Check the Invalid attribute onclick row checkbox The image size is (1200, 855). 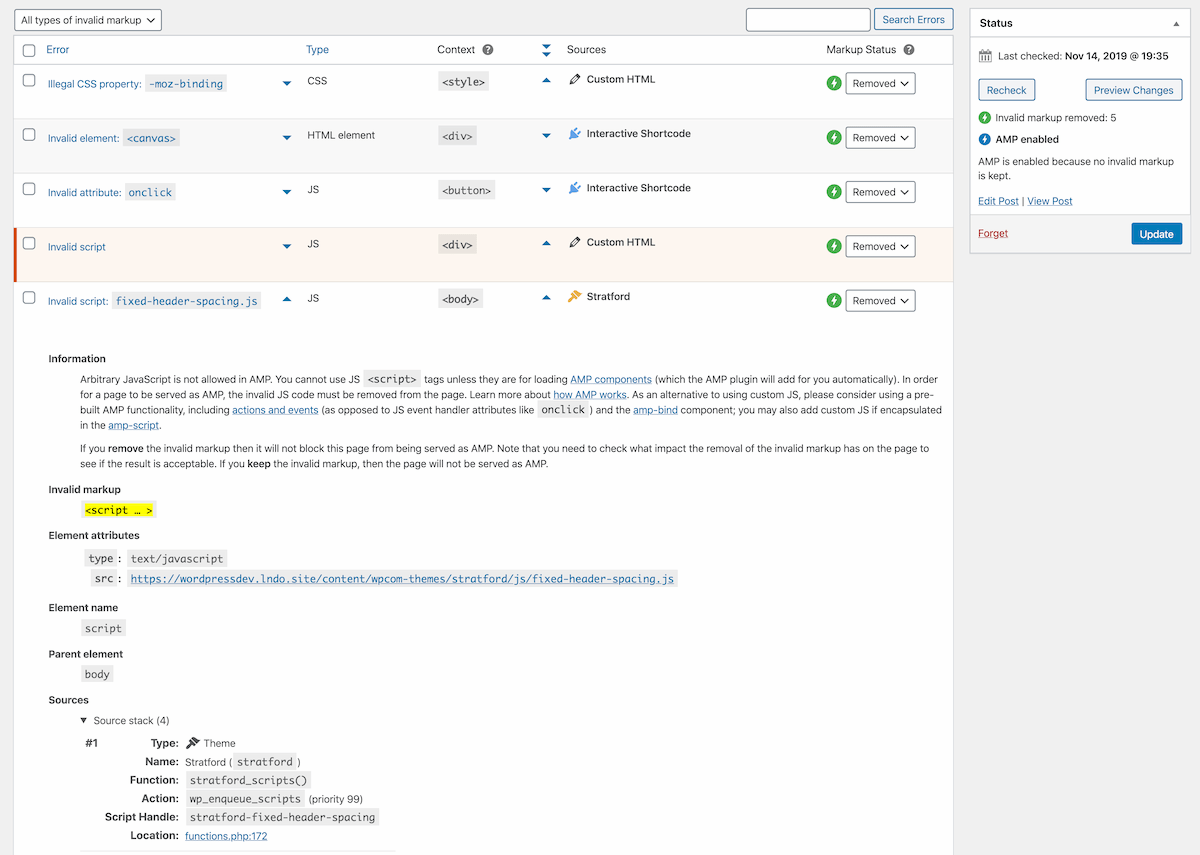point(29,188)
